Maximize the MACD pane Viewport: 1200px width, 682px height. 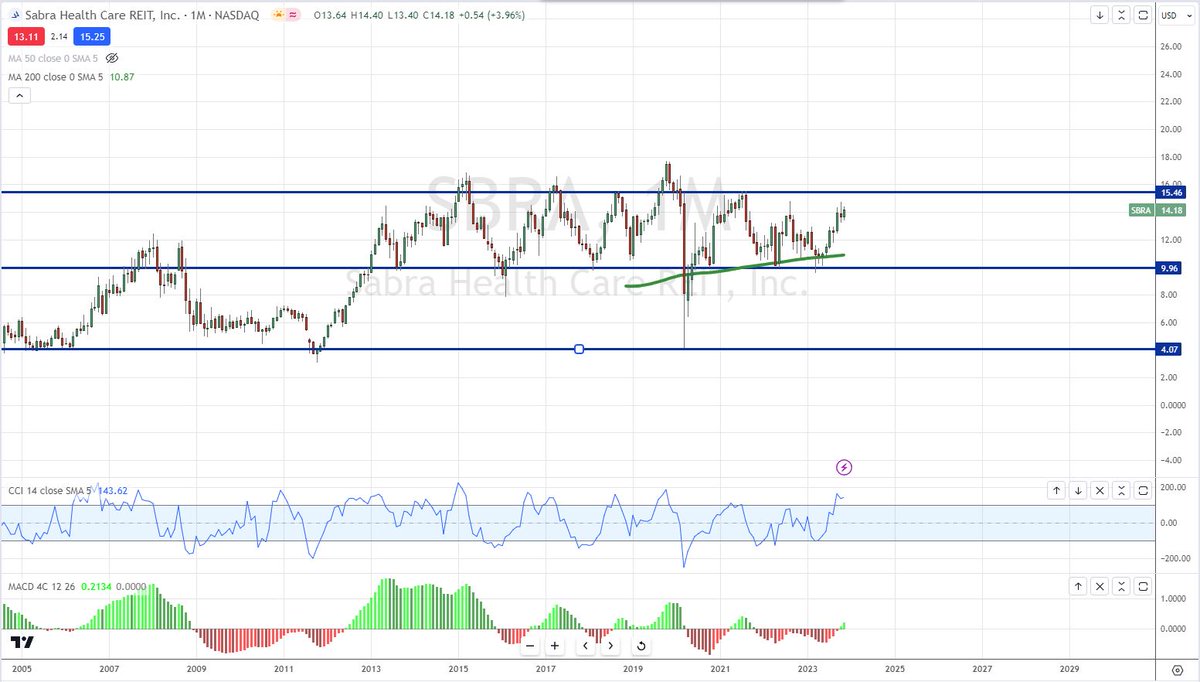click(1144, 586)
